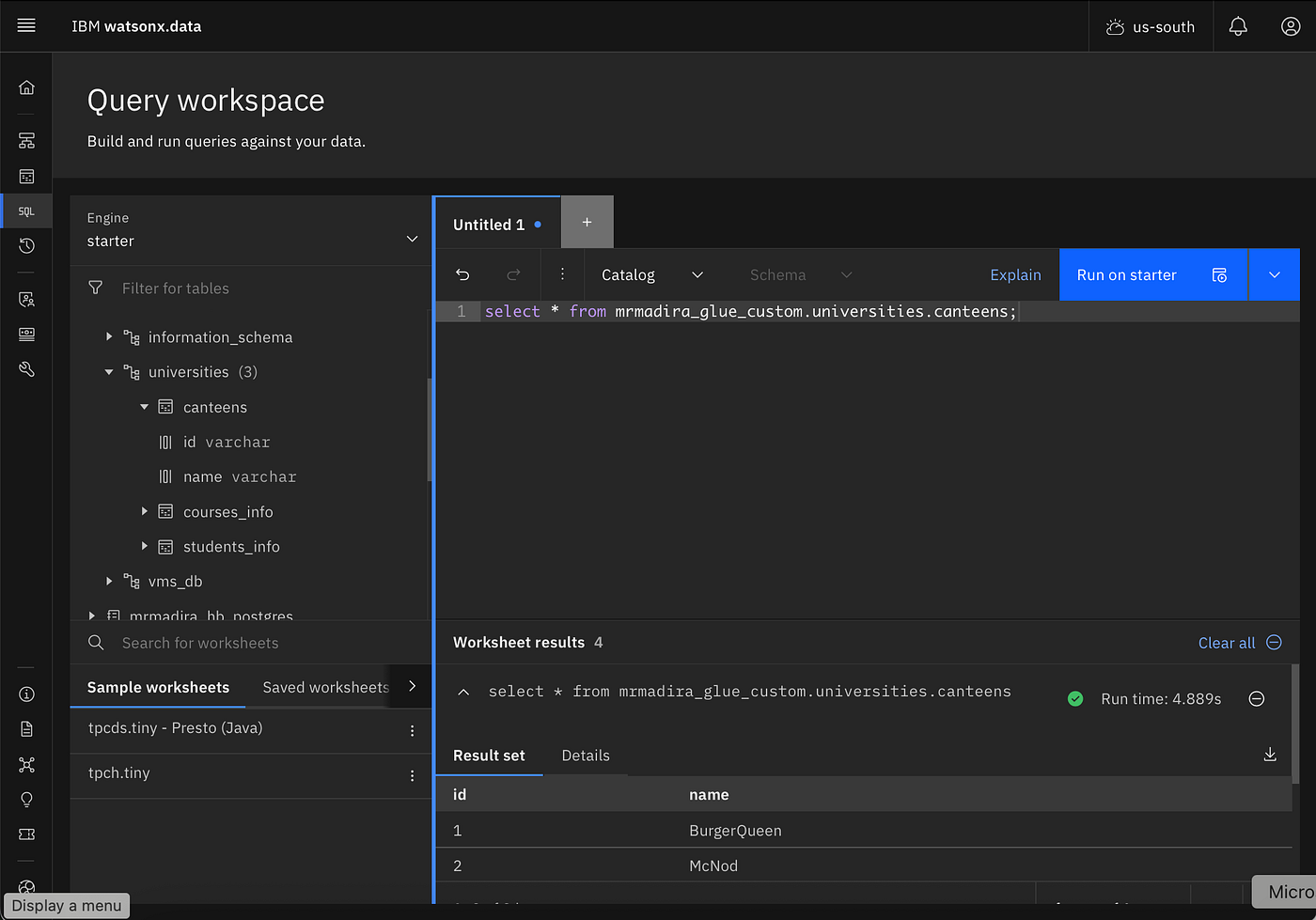Open Infrastructure manager sidebar icon
Screen dimensions: 1316x920
pos(26,141)
